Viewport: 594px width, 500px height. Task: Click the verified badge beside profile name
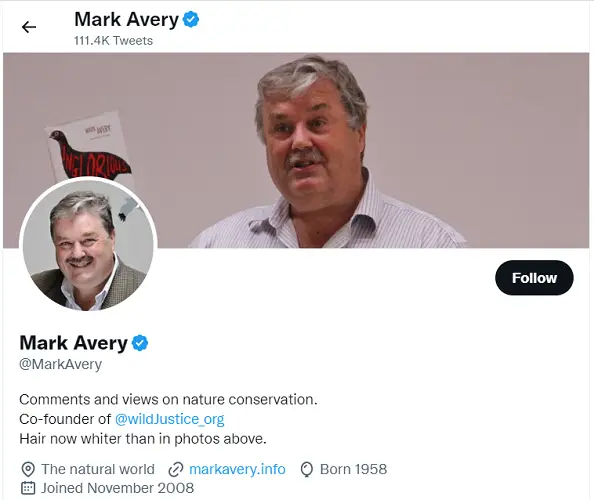[x=140, y=343]
